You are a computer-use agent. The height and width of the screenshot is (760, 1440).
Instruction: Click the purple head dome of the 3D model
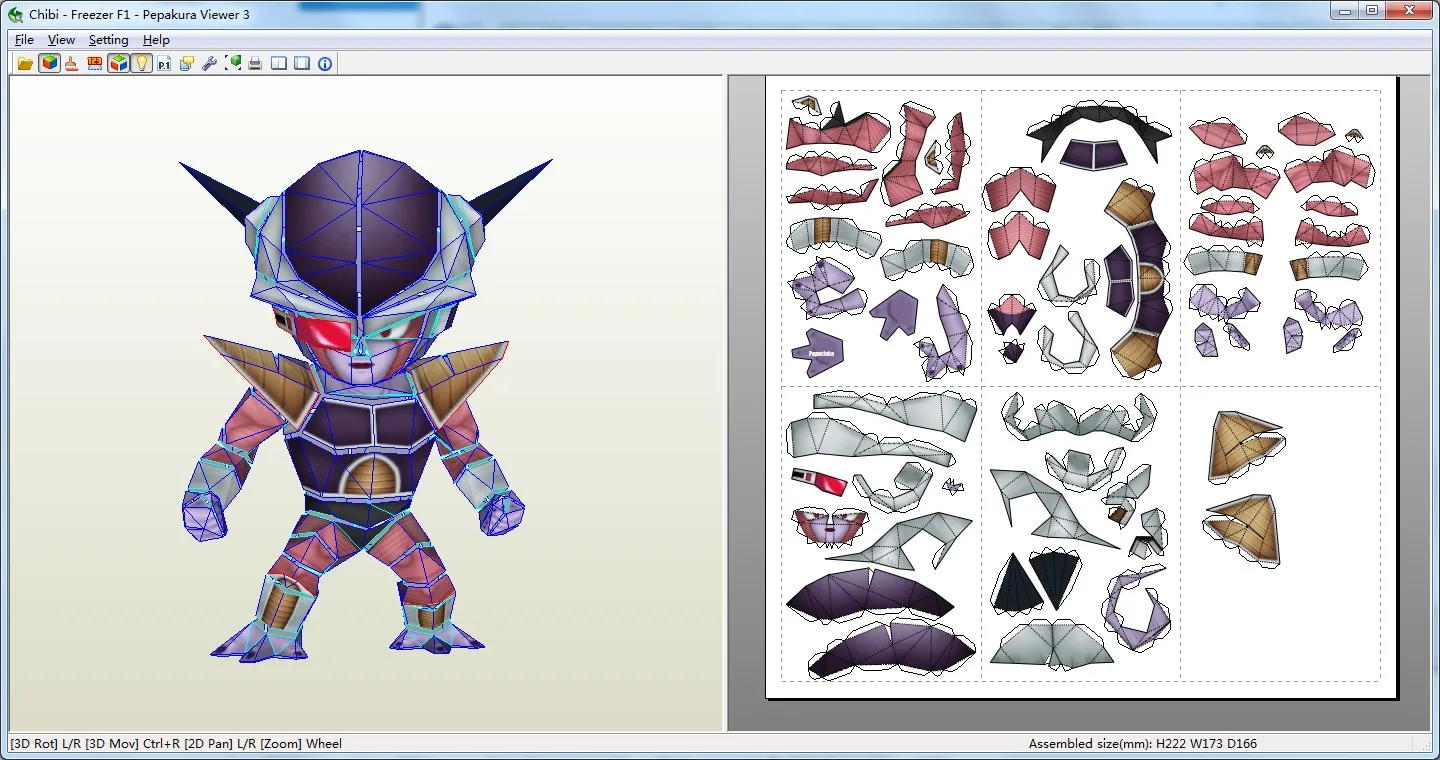(x=361, y=232)
